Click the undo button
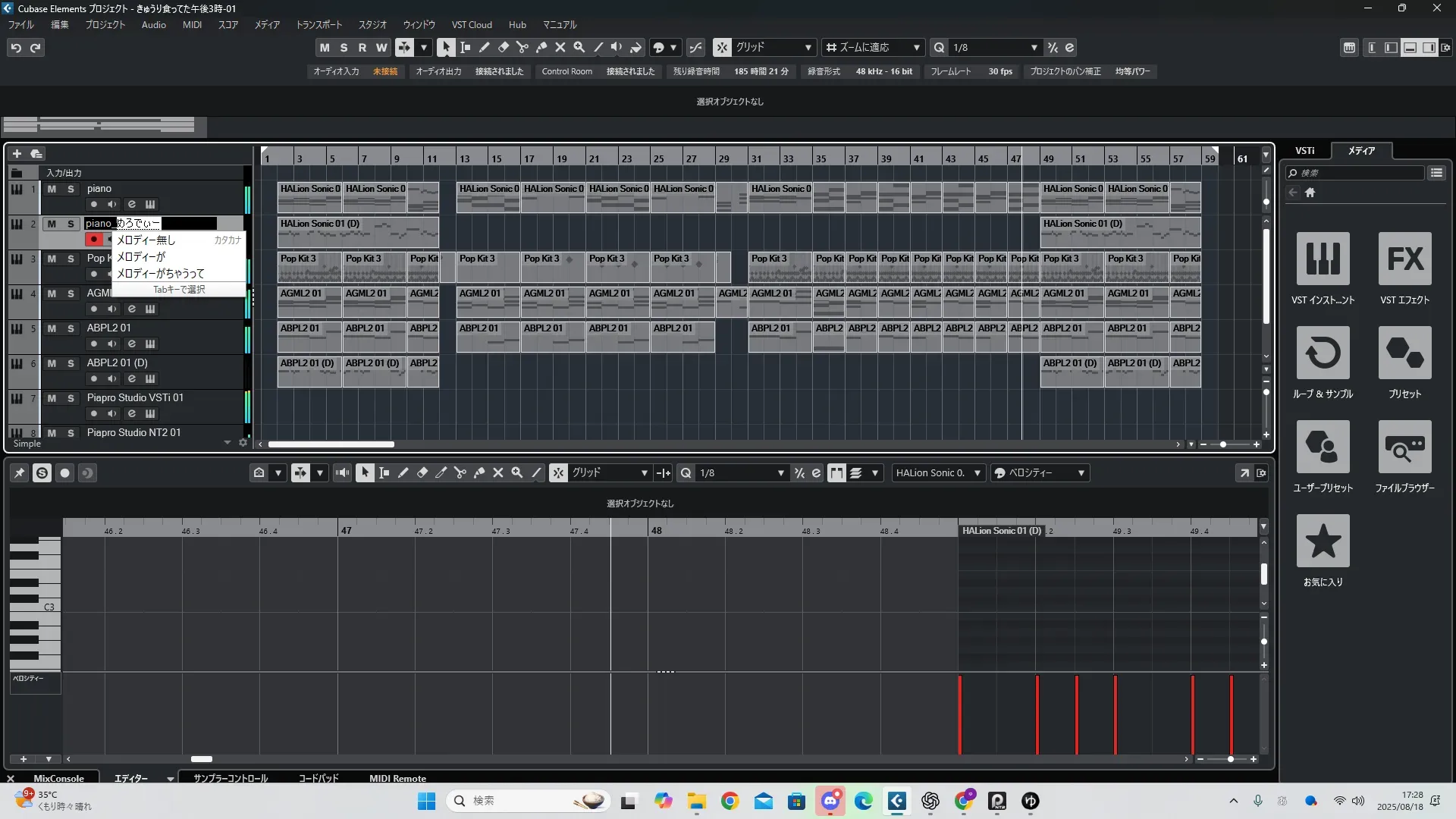1456x819 pixels. pos(16,47)
